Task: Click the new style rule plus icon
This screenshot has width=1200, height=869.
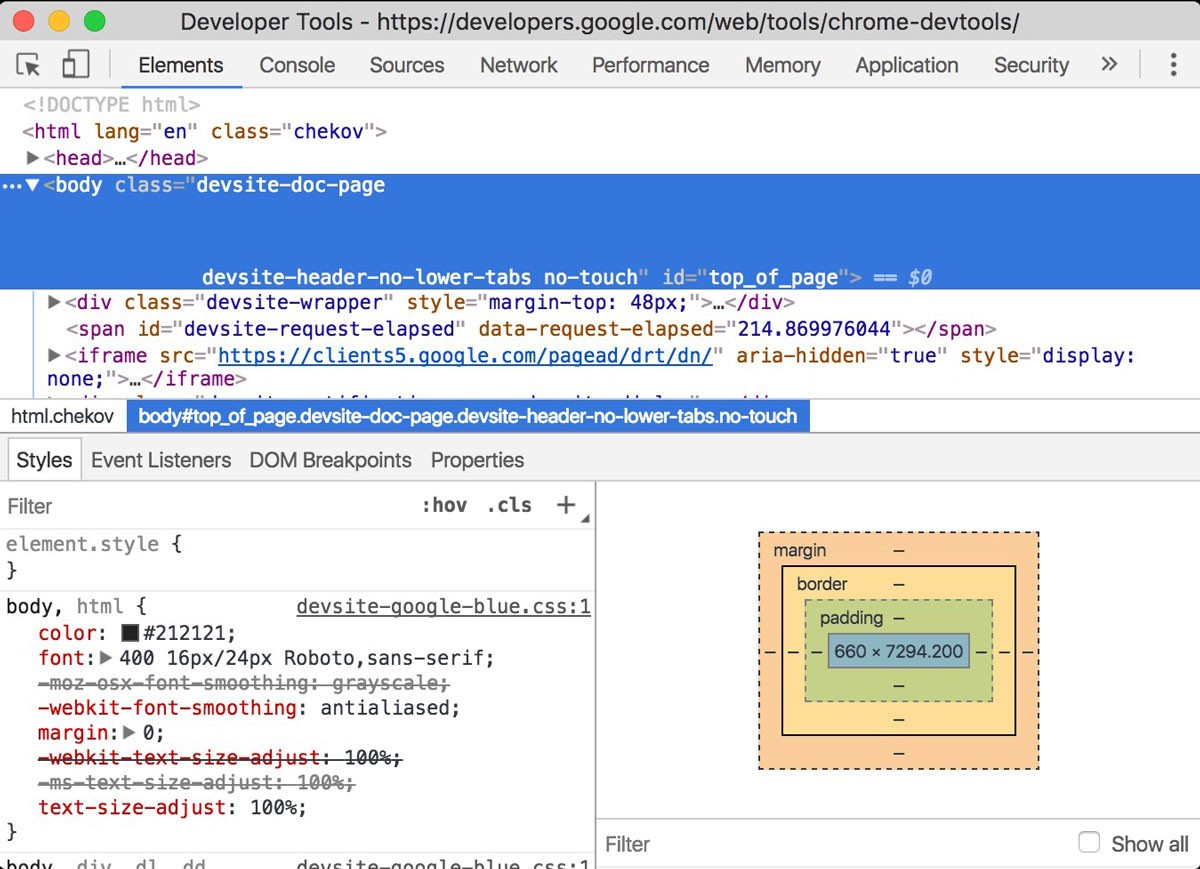Action: (566, 505)
